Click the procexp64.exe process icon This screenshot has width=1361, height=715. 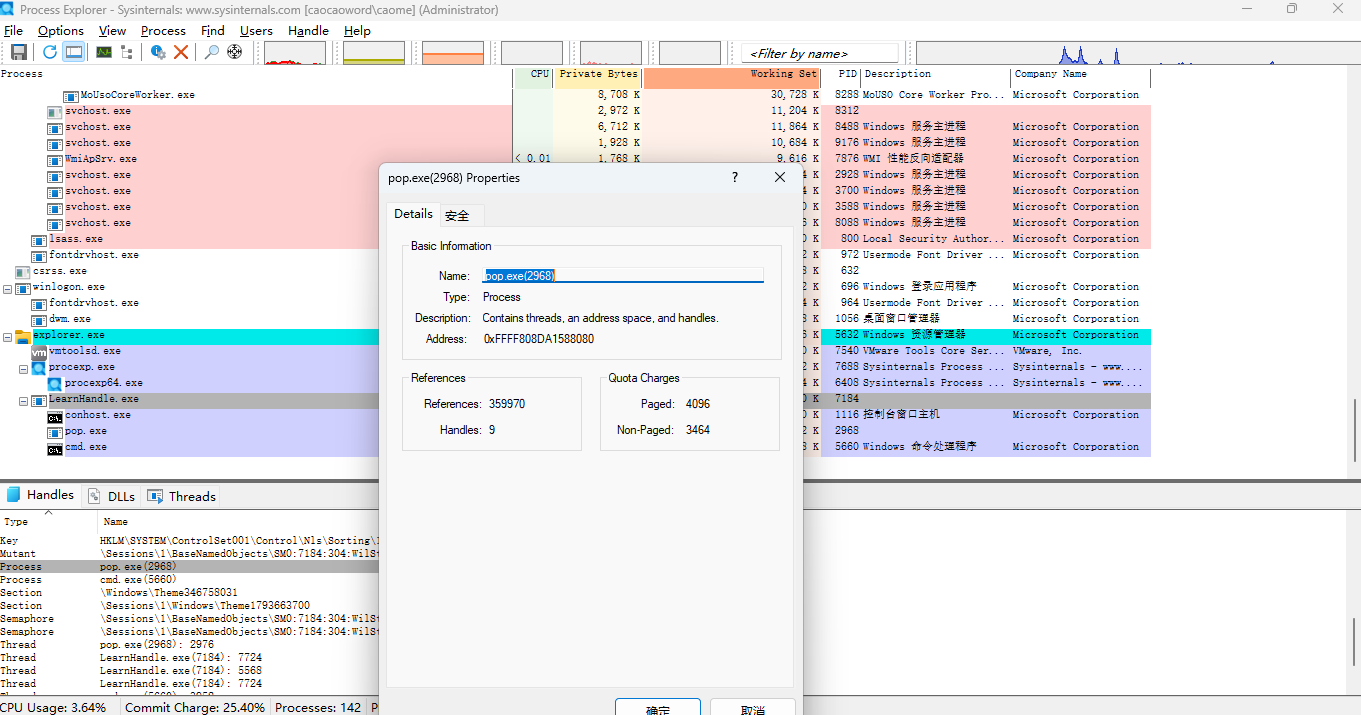point(55,384)
